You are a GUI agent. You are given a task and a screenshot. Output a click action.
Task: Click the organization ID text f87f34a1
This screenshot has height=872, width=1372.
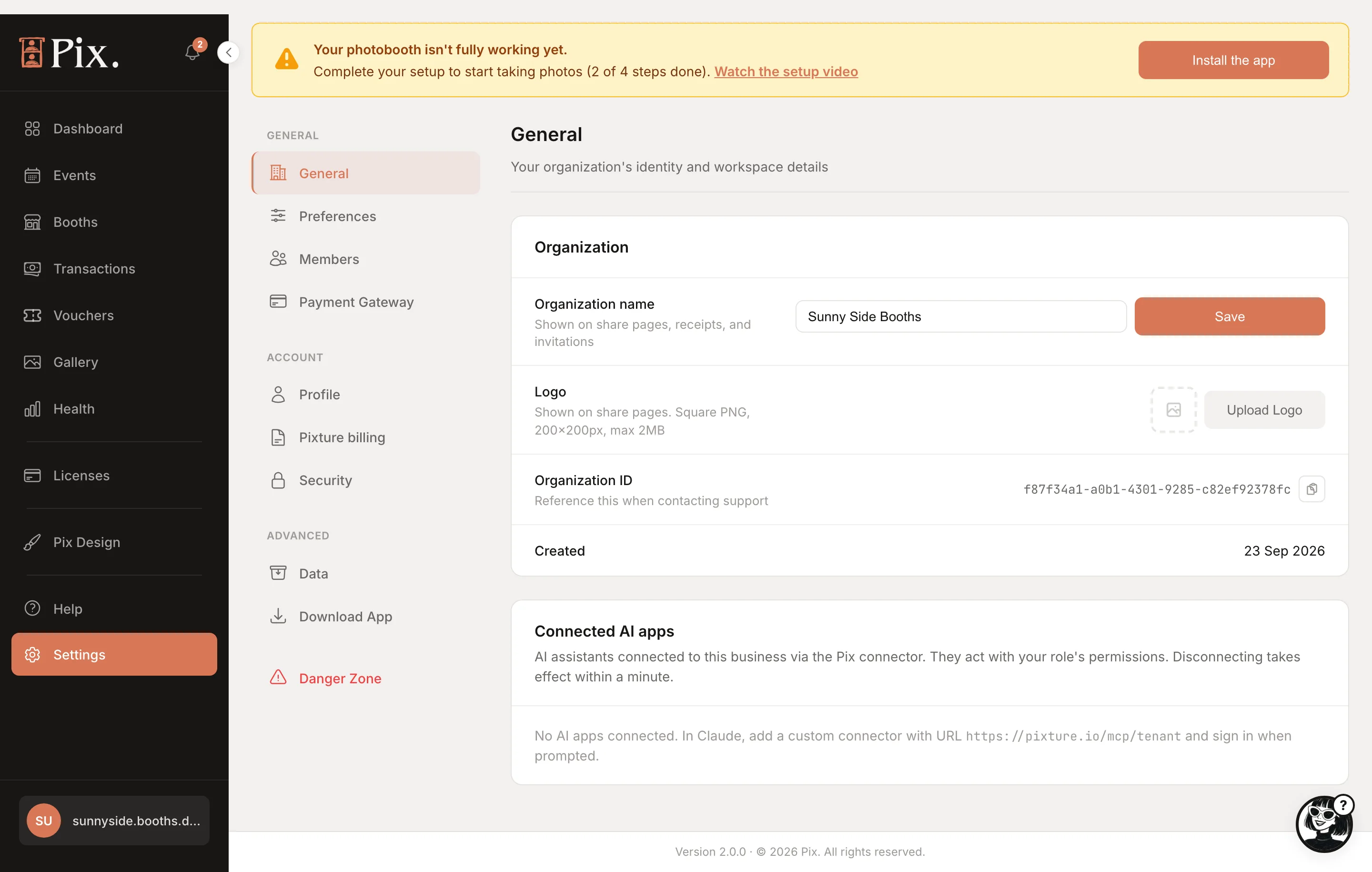coord(1157,489)
